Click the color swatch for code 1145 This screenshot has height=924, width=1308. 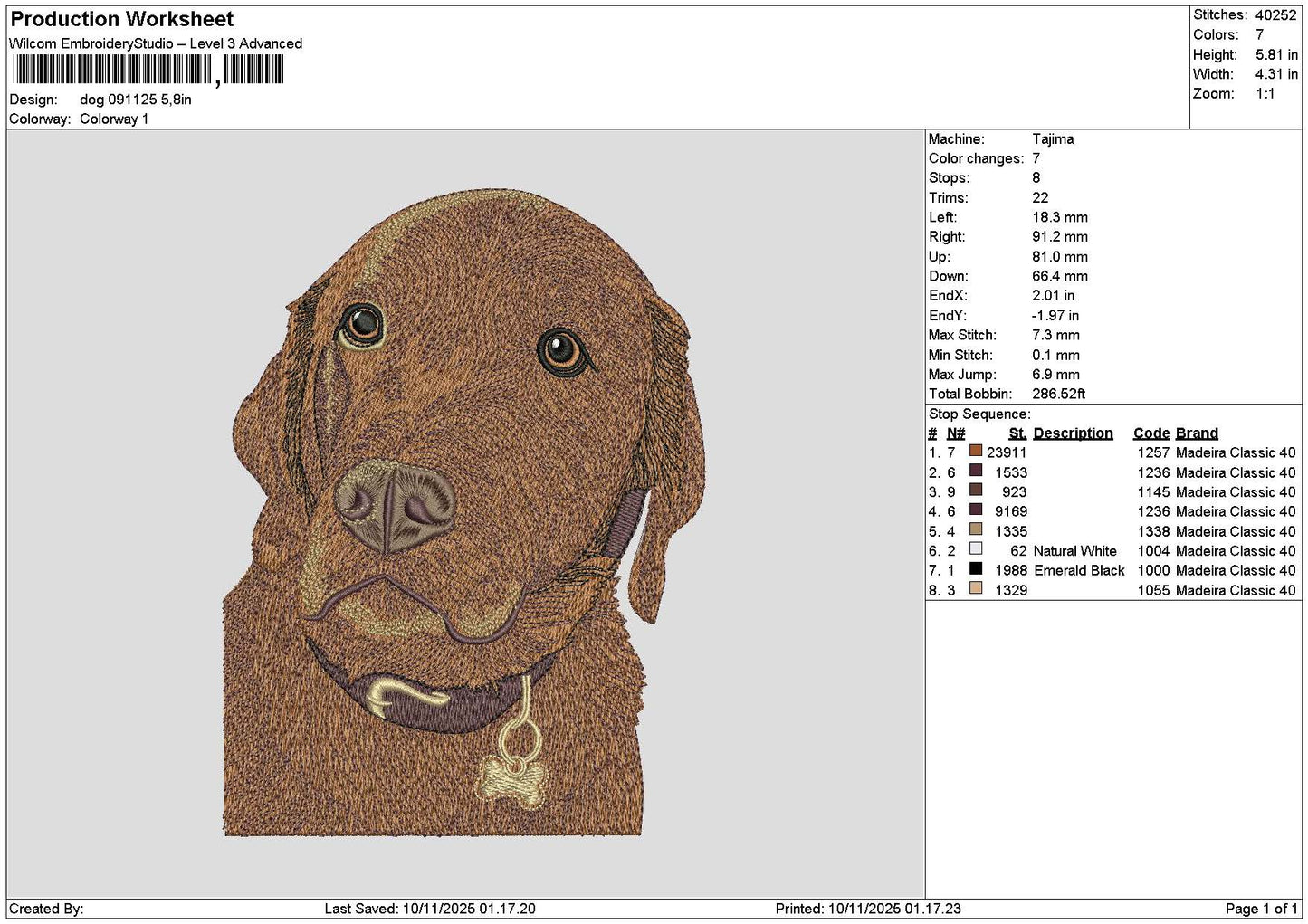(x=976, y=490)
